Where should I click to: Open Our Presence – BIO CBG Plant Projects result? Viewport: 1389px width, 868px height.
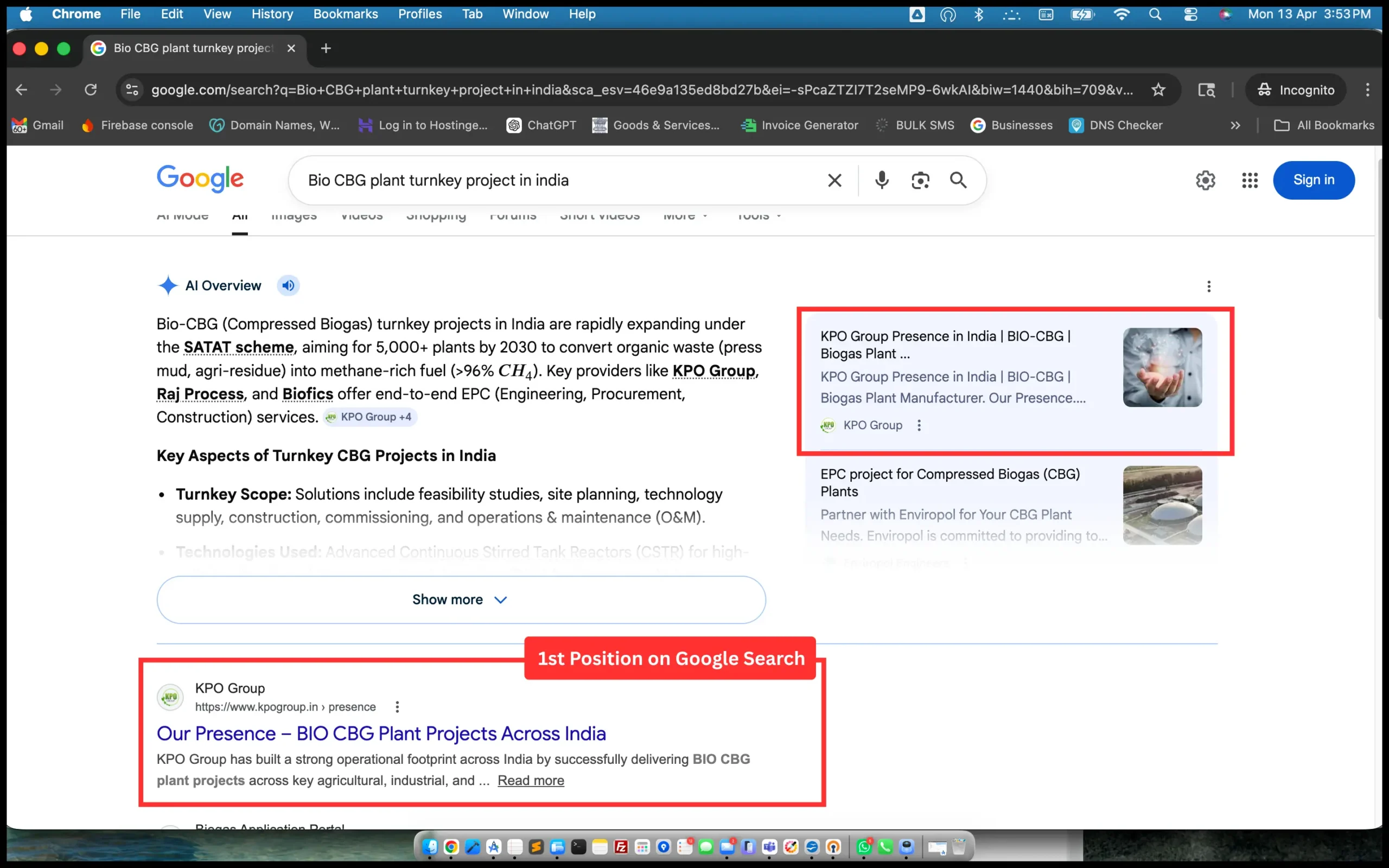click(x=381, y=733)
